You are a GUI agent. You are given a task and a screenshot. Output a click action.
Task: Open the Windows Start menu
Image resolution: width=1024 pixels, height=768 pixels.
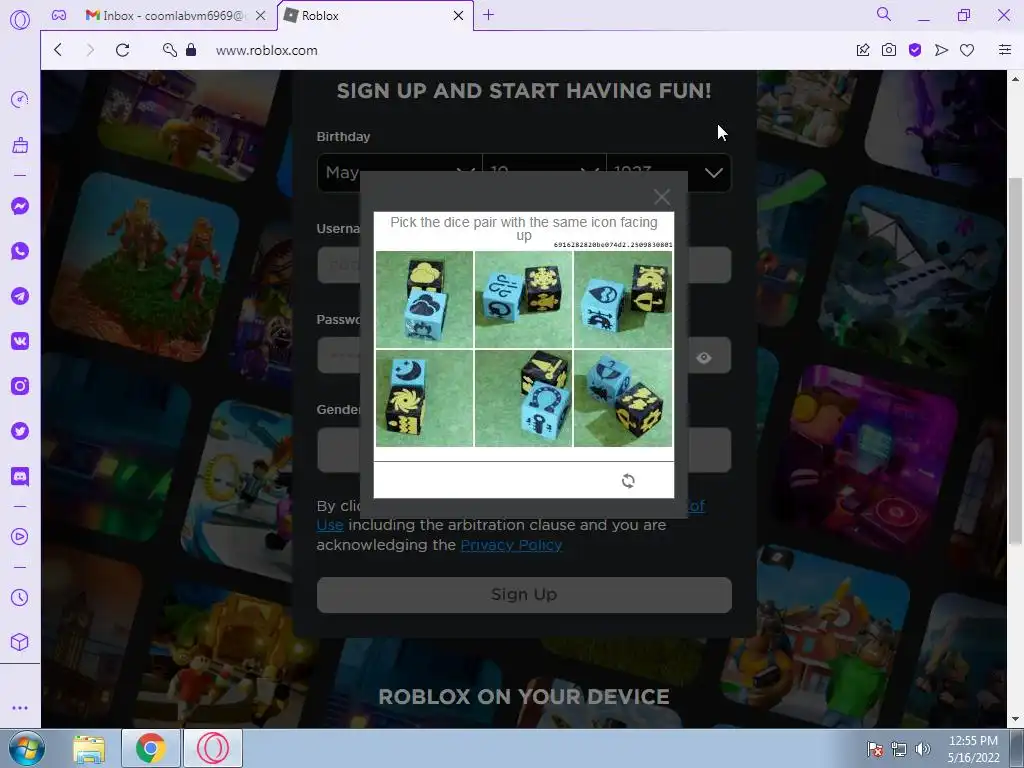click(x=26, y=748)
